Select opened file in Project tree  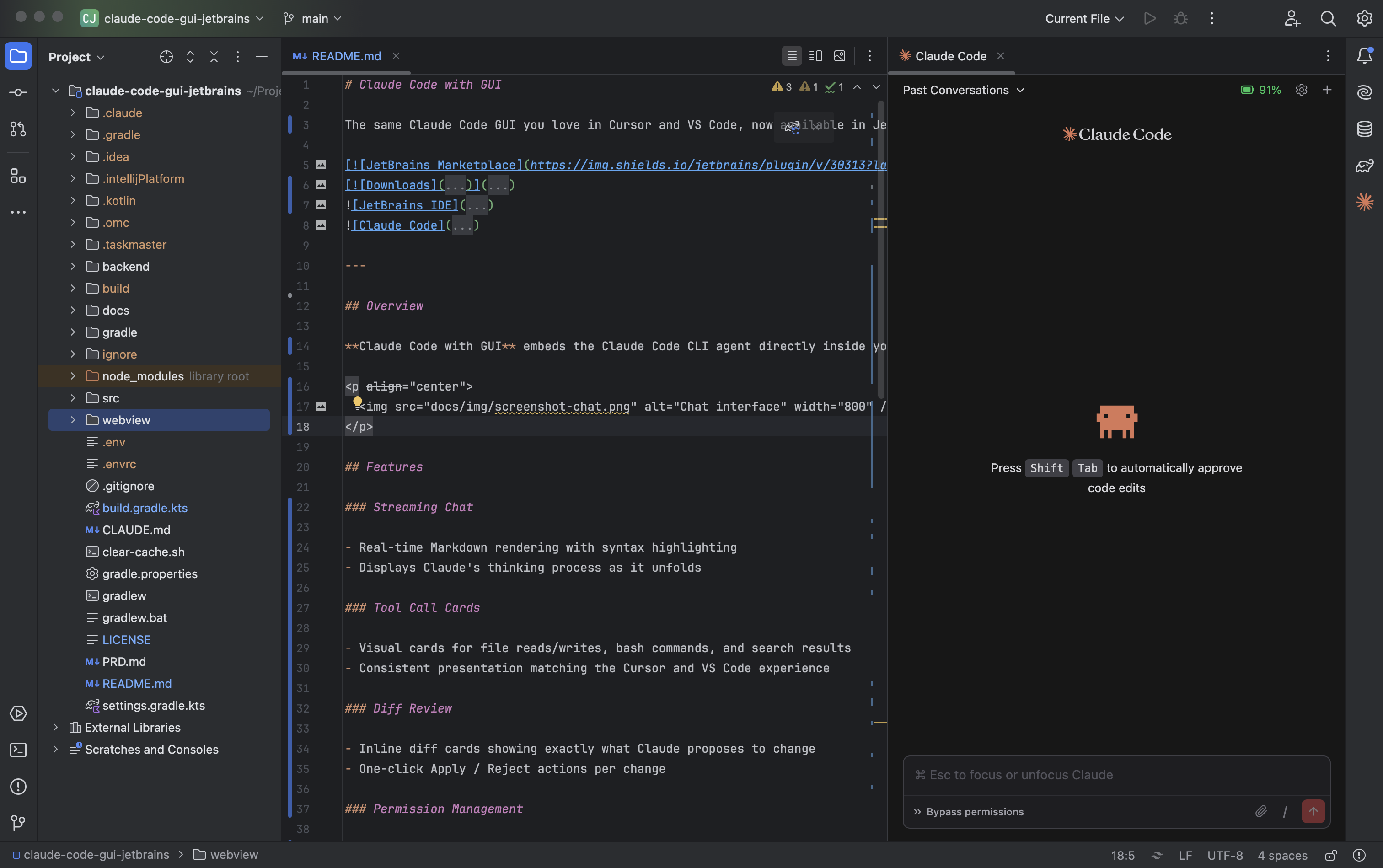166,57
